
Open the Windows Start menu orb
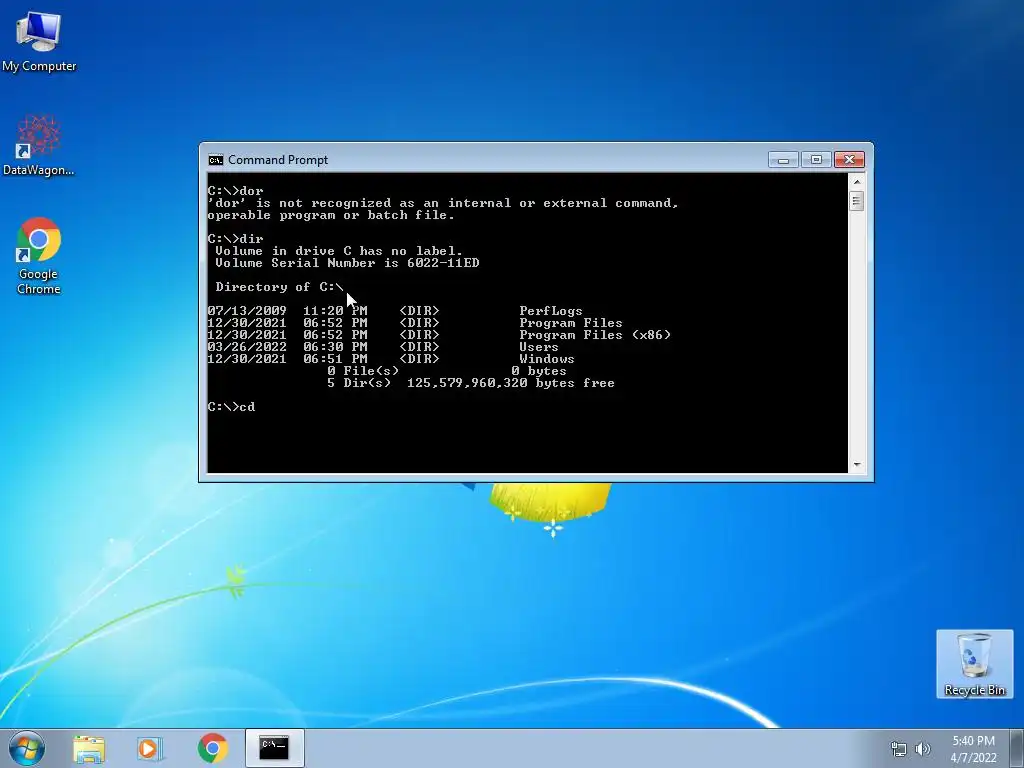point(27,748)
